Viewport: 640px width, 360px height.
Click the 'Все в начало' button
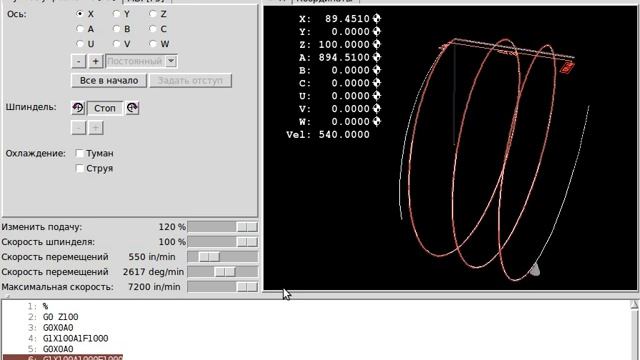(x=109, y=80)
